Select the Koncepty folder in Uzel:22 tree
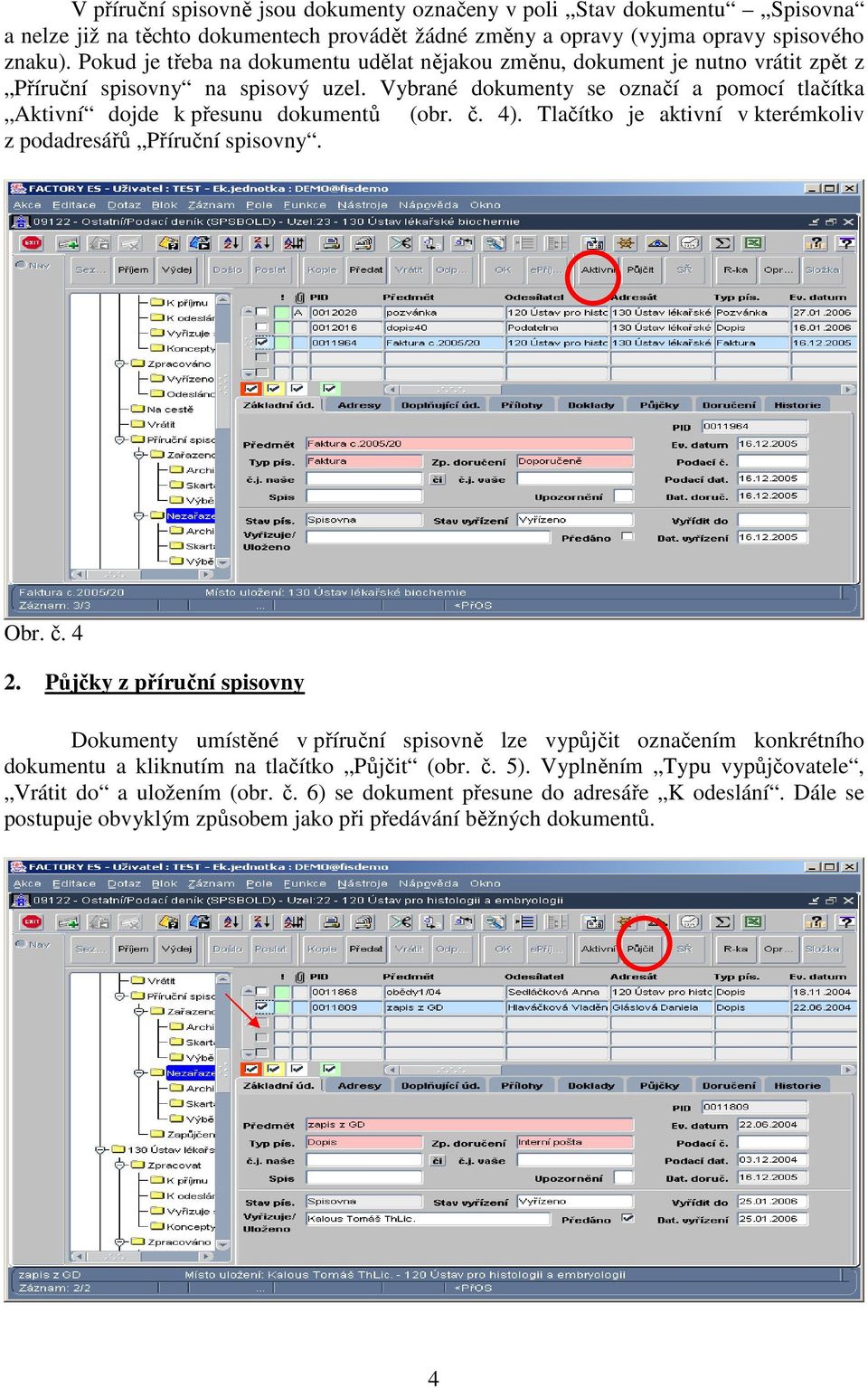This screenshot has width=868, height=1388. [184, 1227]
